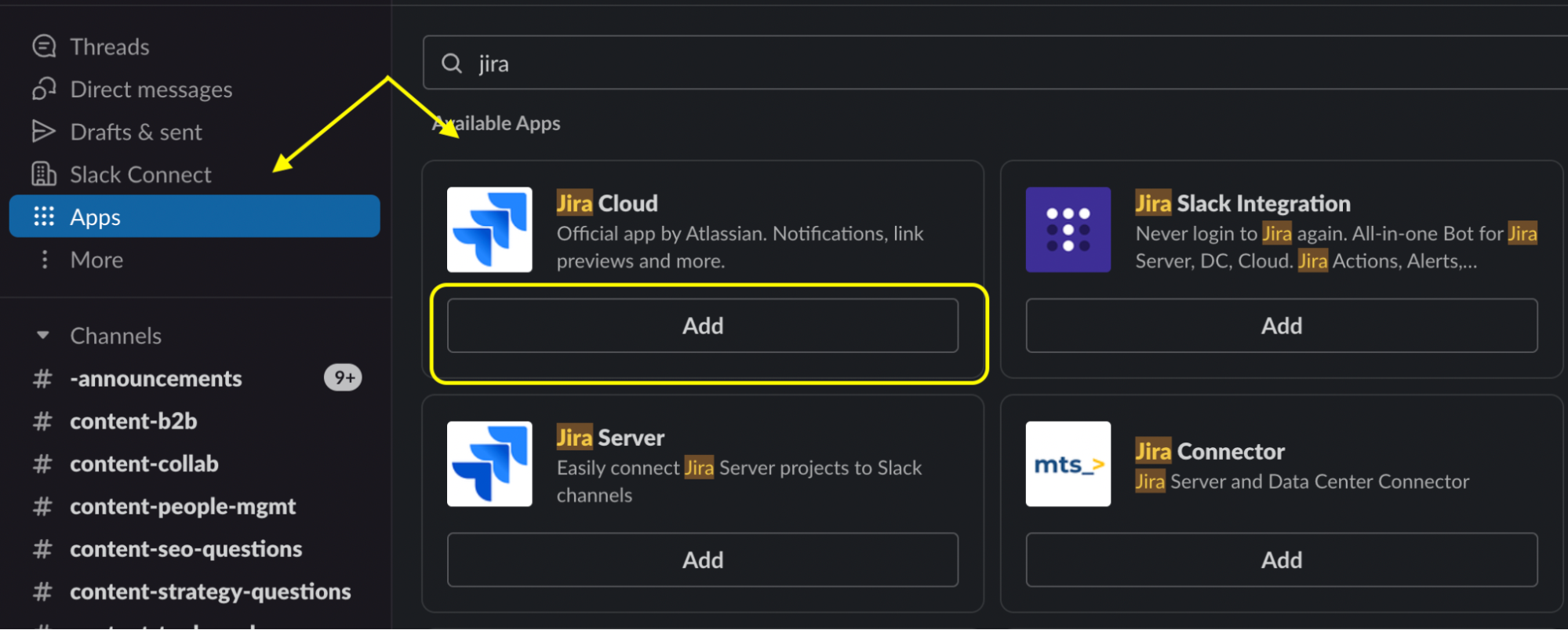Open Direct messages in the sidebar
This screenshot has height=630, width=1568.
tap(151, 89)
